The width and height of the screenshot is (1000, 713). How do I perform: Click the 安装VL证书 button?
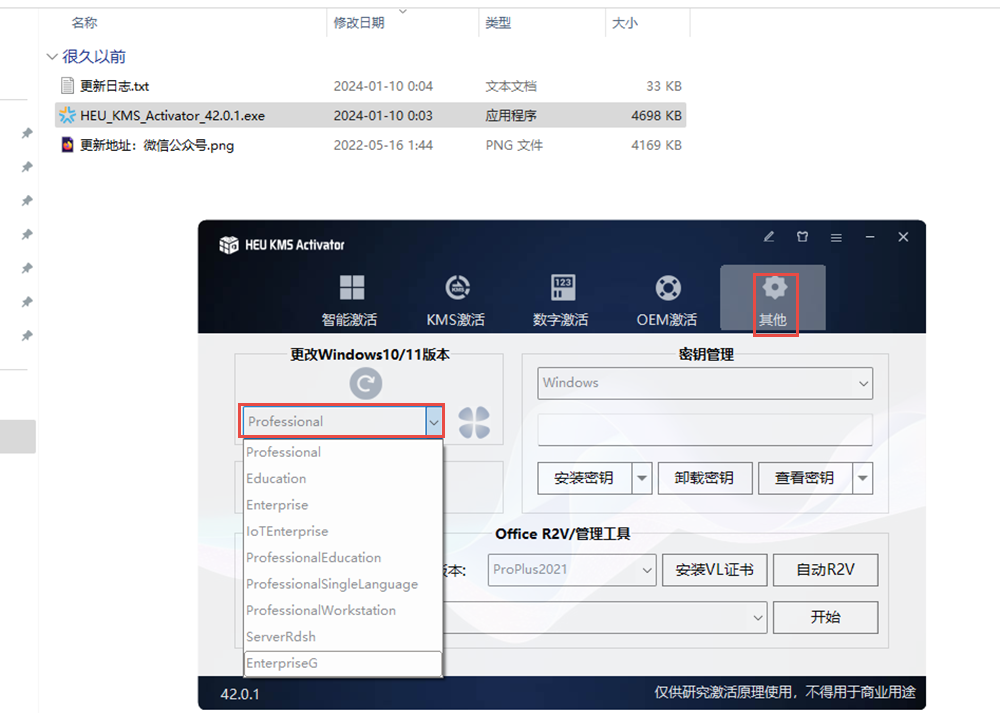714,570
